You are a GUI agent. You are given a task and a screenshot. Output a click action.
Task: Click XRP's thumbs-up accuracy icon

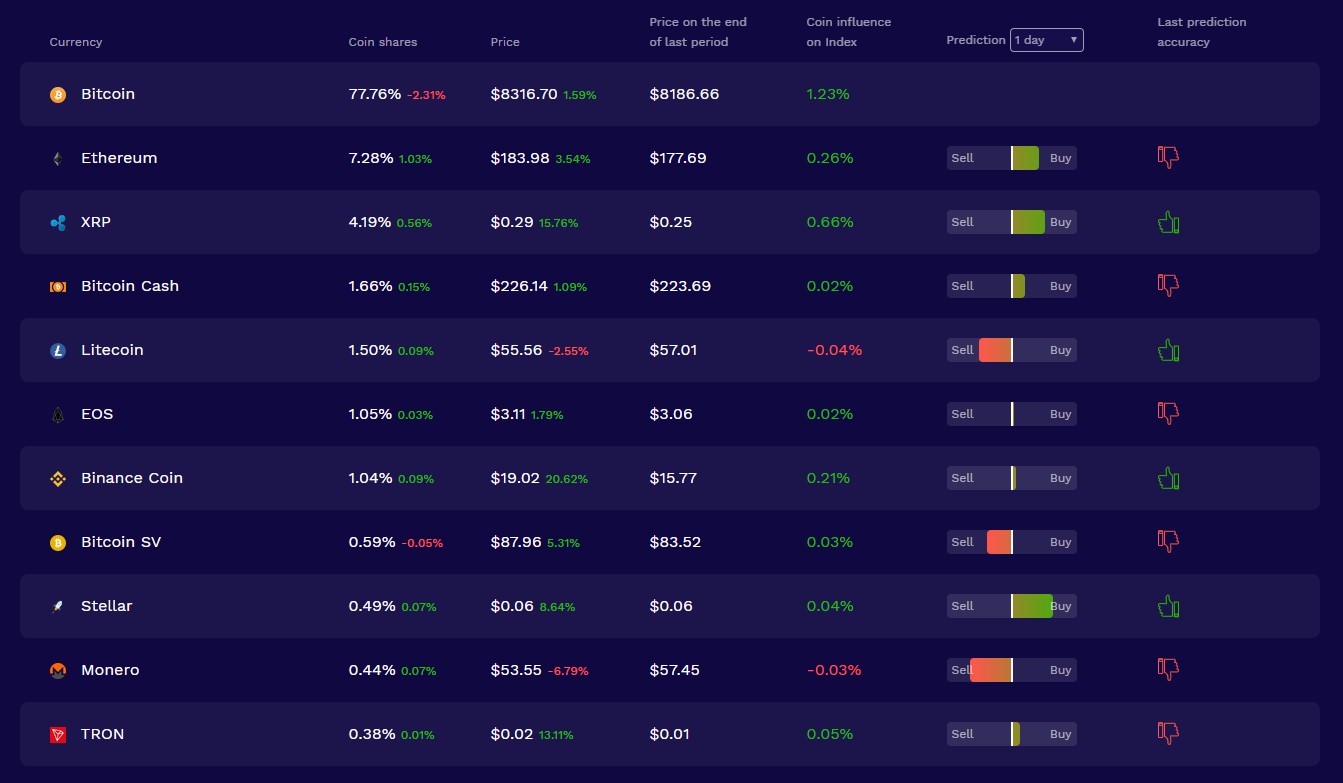coord(1168,221)
